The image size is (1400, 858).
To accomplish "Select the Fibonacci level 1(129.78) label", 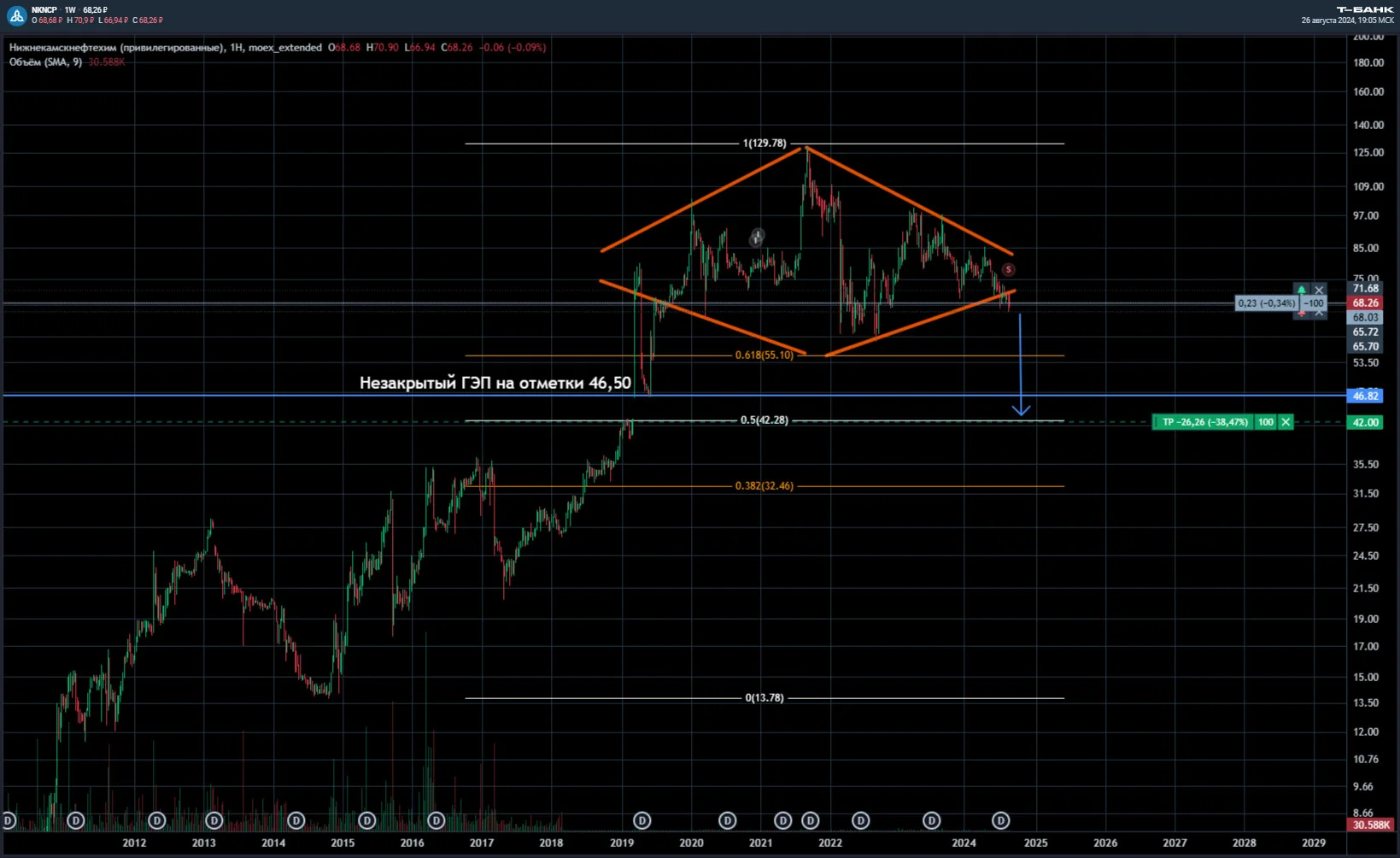I will (x=764, y=144).
